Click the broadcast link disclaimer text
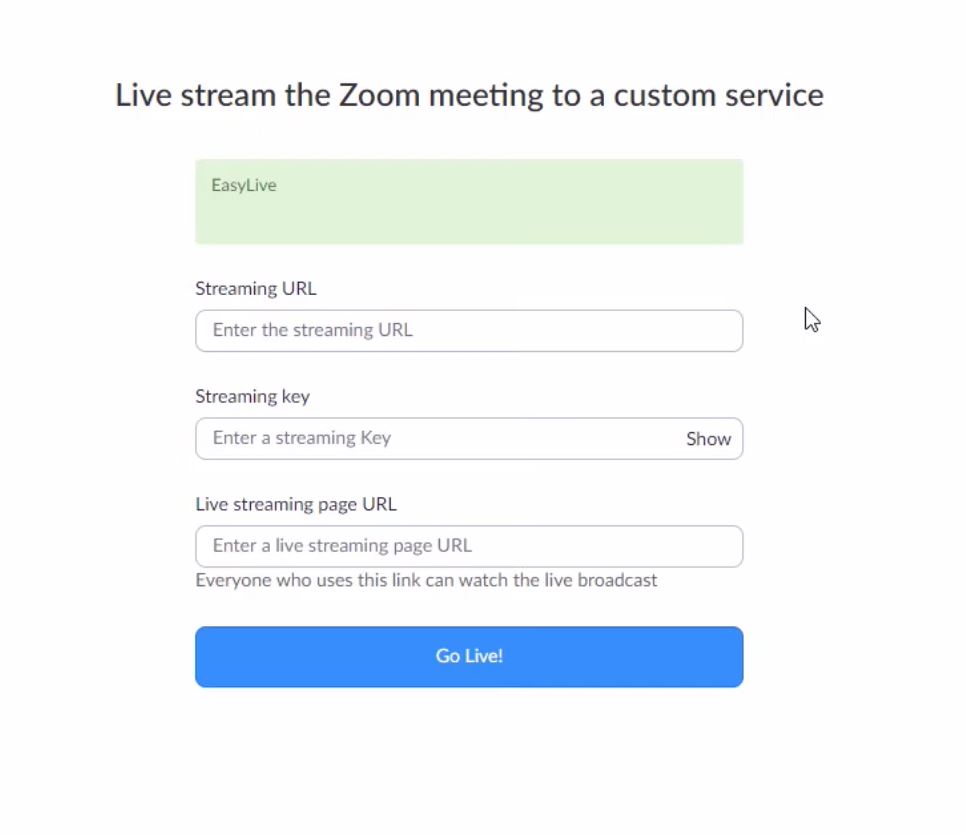Viewport: 966px width, 834px height. [426, 580]
